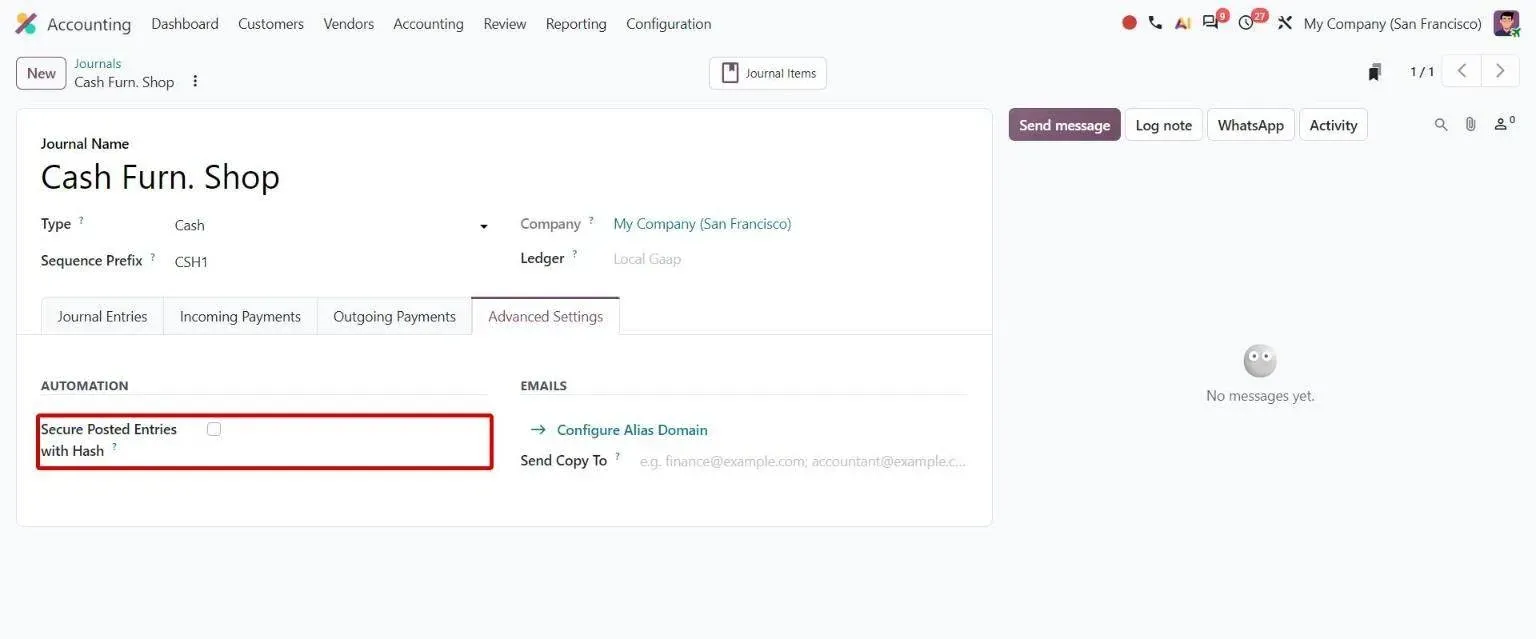The height and width of the screenshot is (639, 1536).
Task: Click Secure Posted Entries help question mark
Action: pyautogui.click(x=114, y=447)
